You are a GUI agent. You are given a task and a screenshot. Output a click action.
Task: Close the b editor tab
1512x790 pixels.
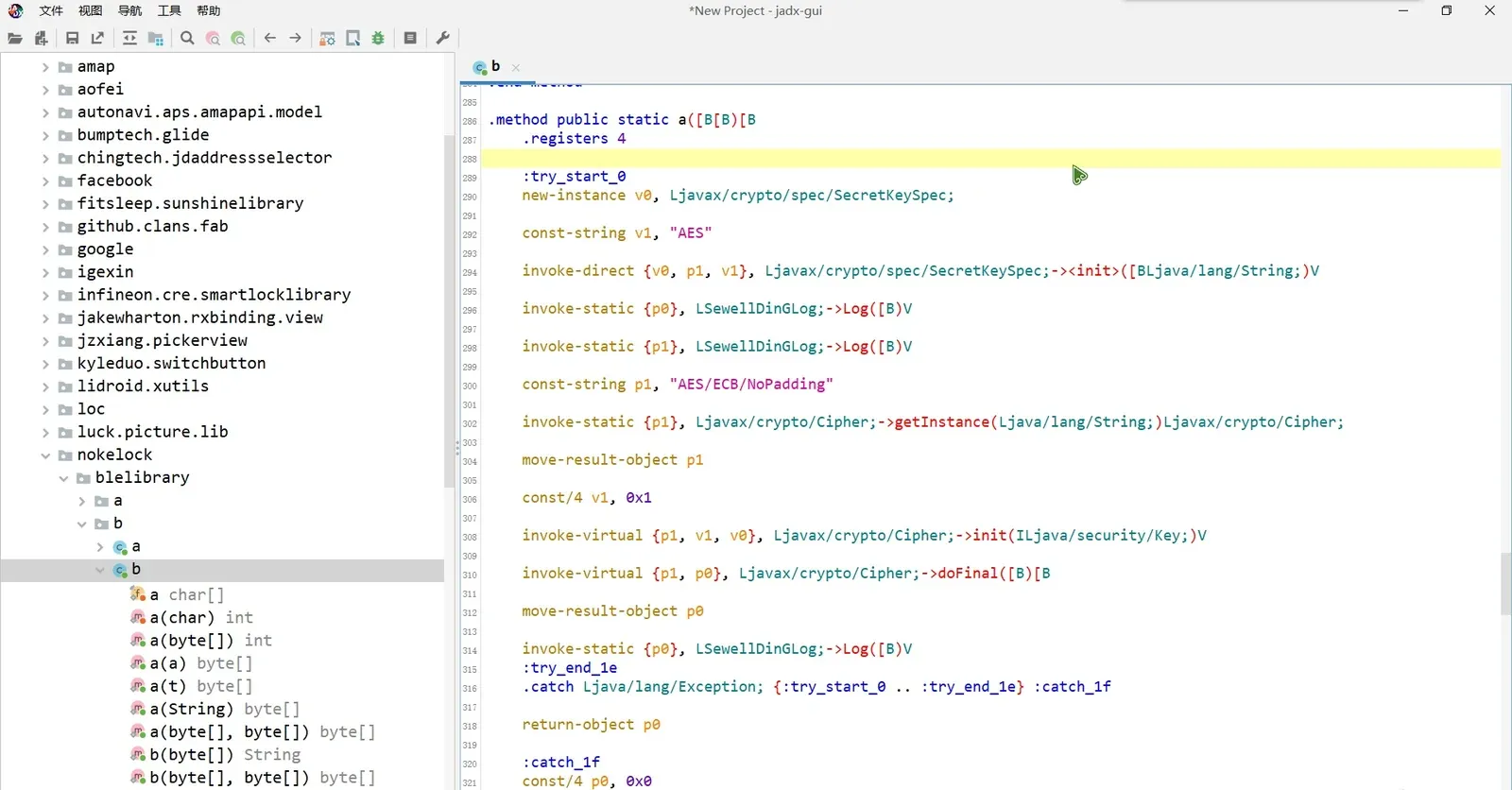[x=516, y=68]
